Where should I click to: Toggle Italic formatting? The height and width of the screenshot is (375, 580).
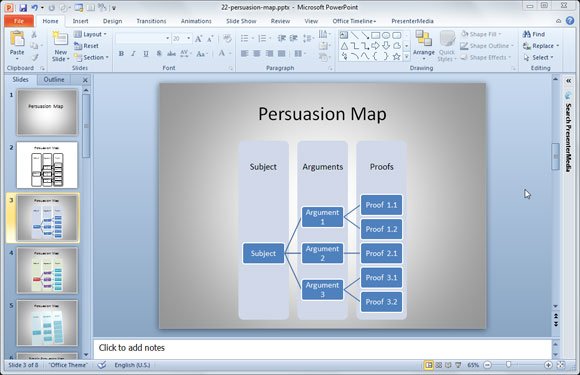133,54
